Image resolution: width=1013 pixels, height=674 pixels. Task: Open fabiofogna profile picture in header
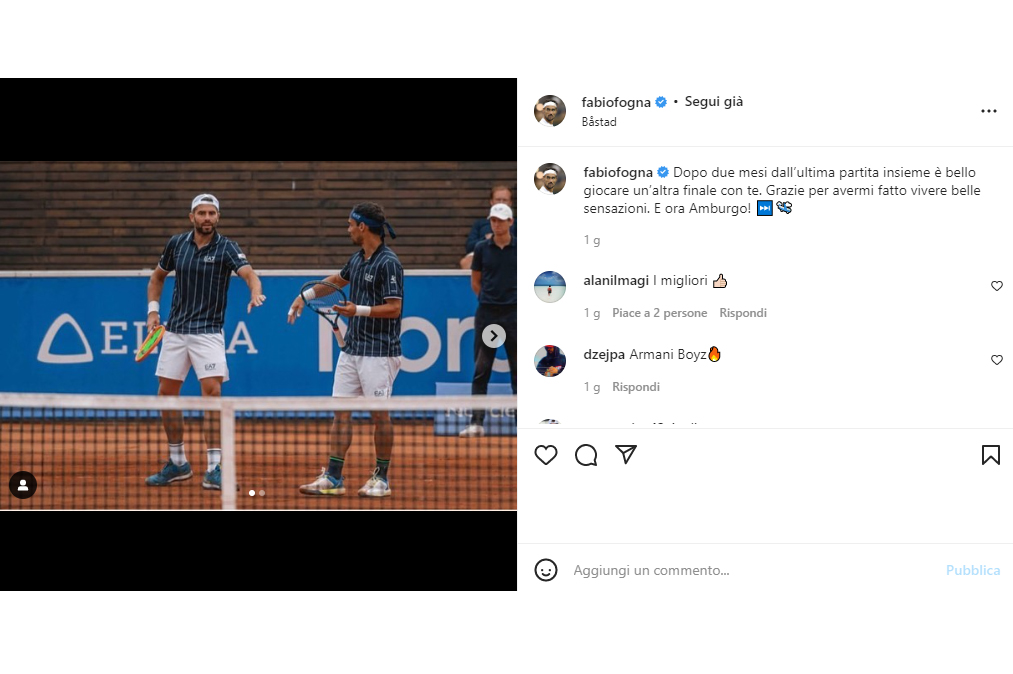pyautogui.click(x=550, y=111)
